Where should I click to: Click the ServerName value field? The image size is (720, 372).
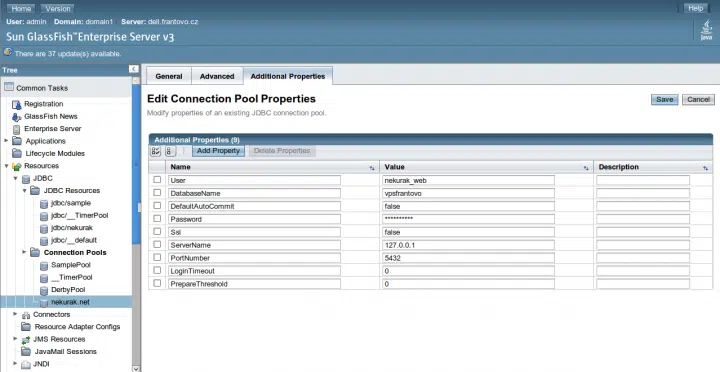468,245
